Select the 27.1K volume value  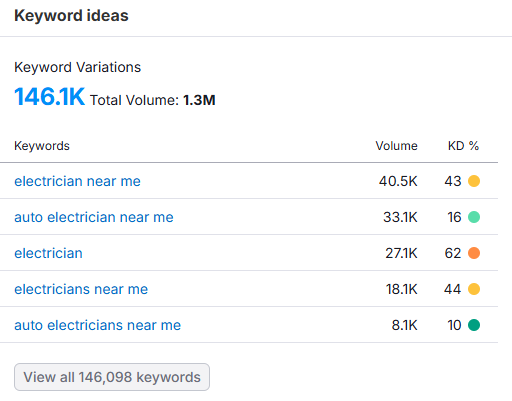tap(401, 253)
